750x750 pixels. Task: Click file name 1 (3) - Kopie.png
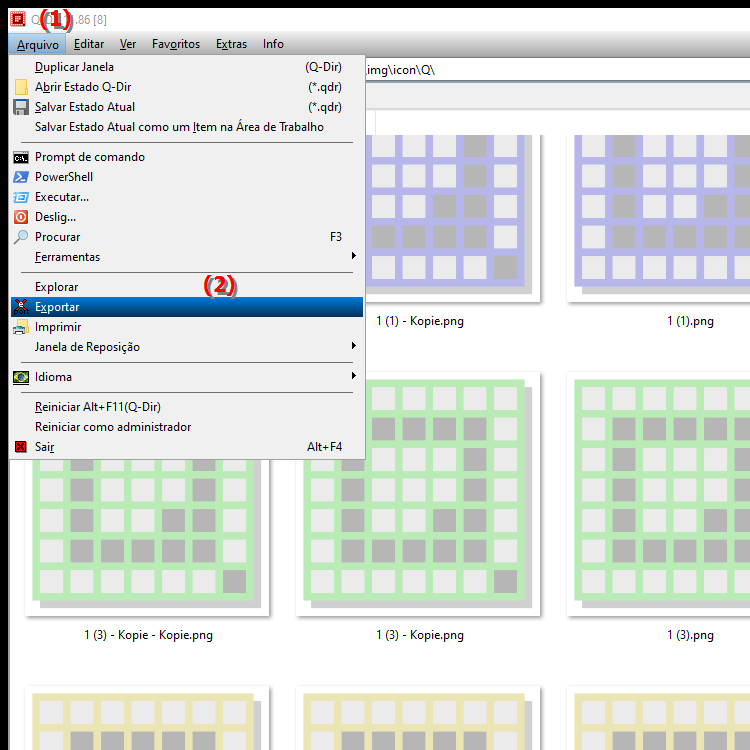420,635
